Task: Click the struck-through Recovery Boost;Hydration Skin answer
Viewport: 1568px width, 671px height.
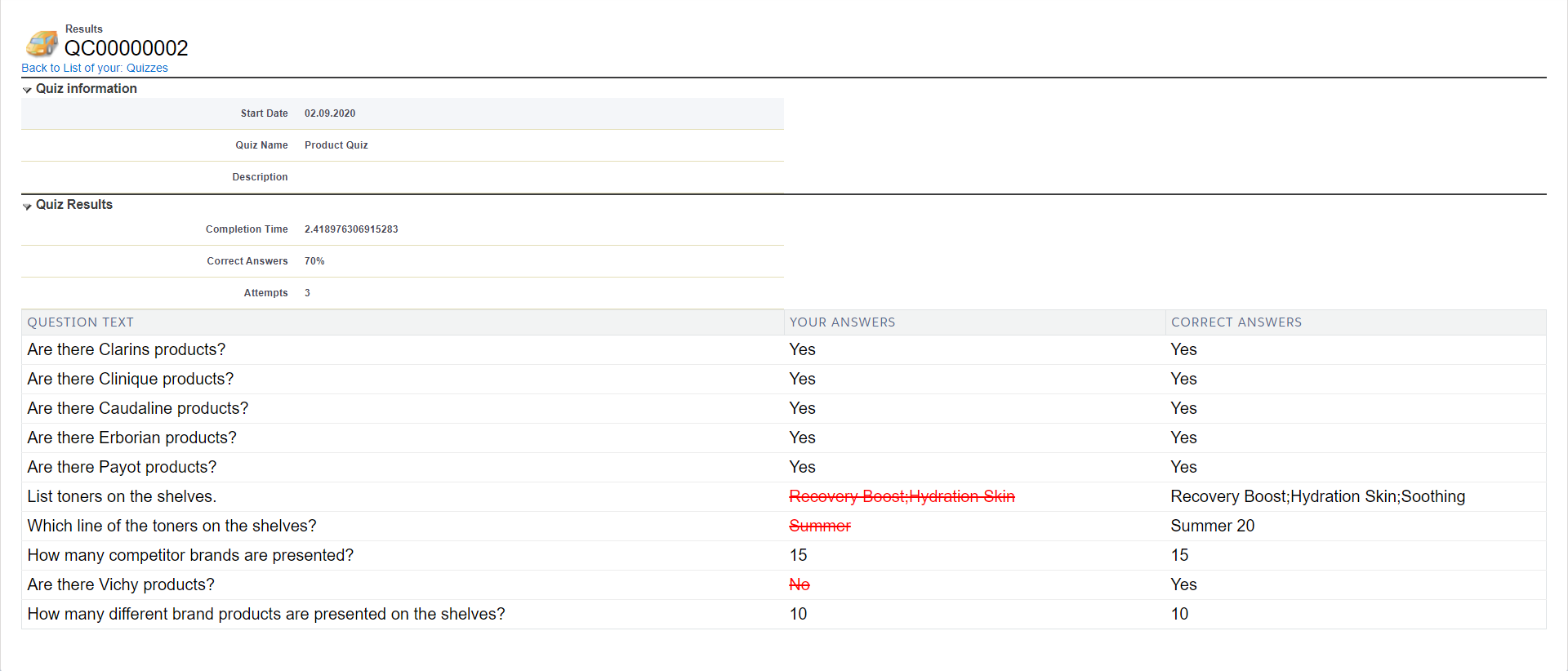Action: (902, 496)
